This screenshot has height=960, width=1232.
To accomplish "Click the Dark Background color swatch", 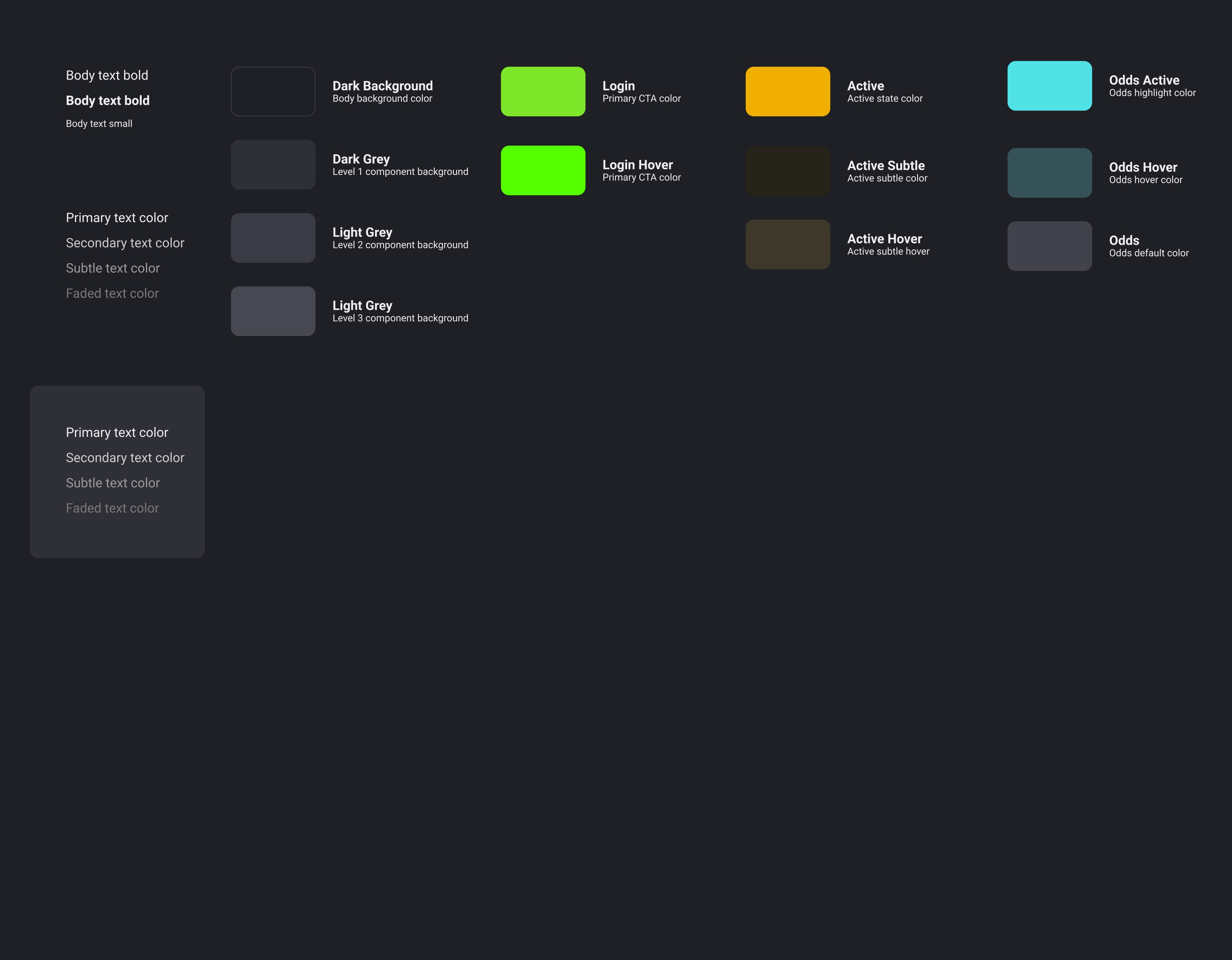I will (x=273, y=91).
